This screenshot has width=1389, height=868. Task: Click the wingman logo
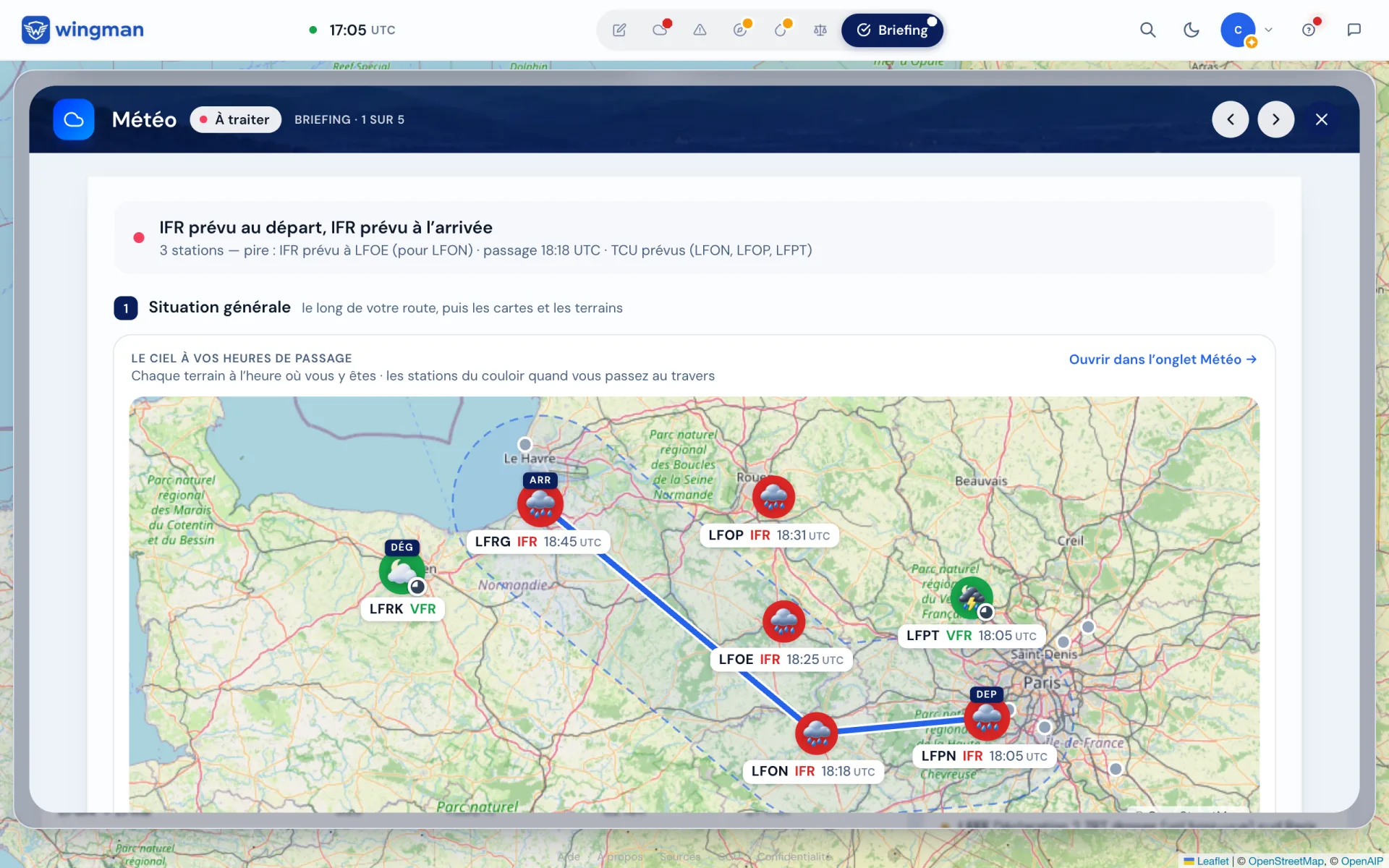(82, 30)
